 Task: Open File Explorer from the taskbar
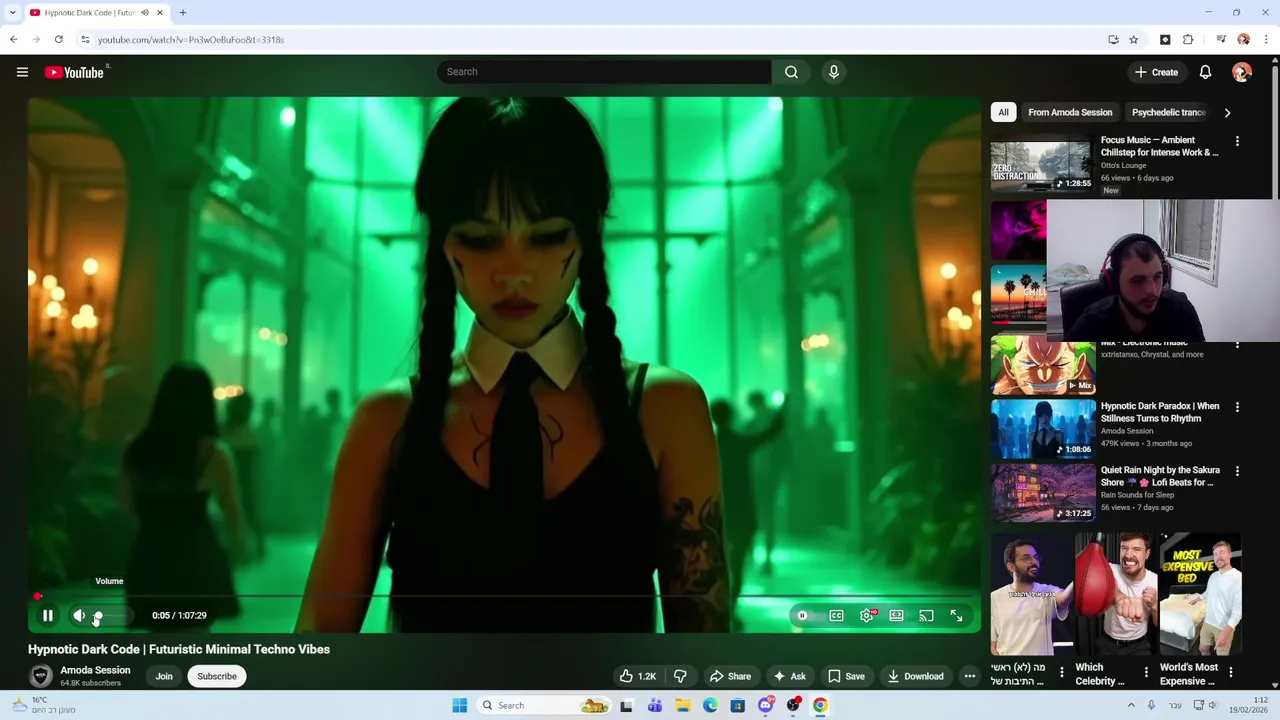(x=682, y=705)
